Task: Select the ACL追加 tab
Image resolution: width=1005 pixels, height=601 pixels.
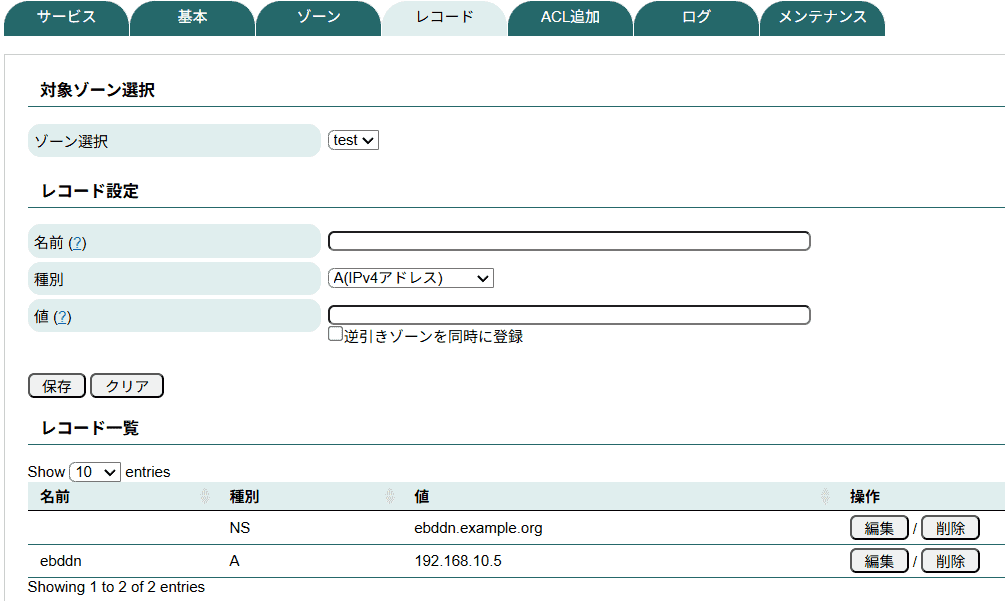Action: (x=570, y=18)
